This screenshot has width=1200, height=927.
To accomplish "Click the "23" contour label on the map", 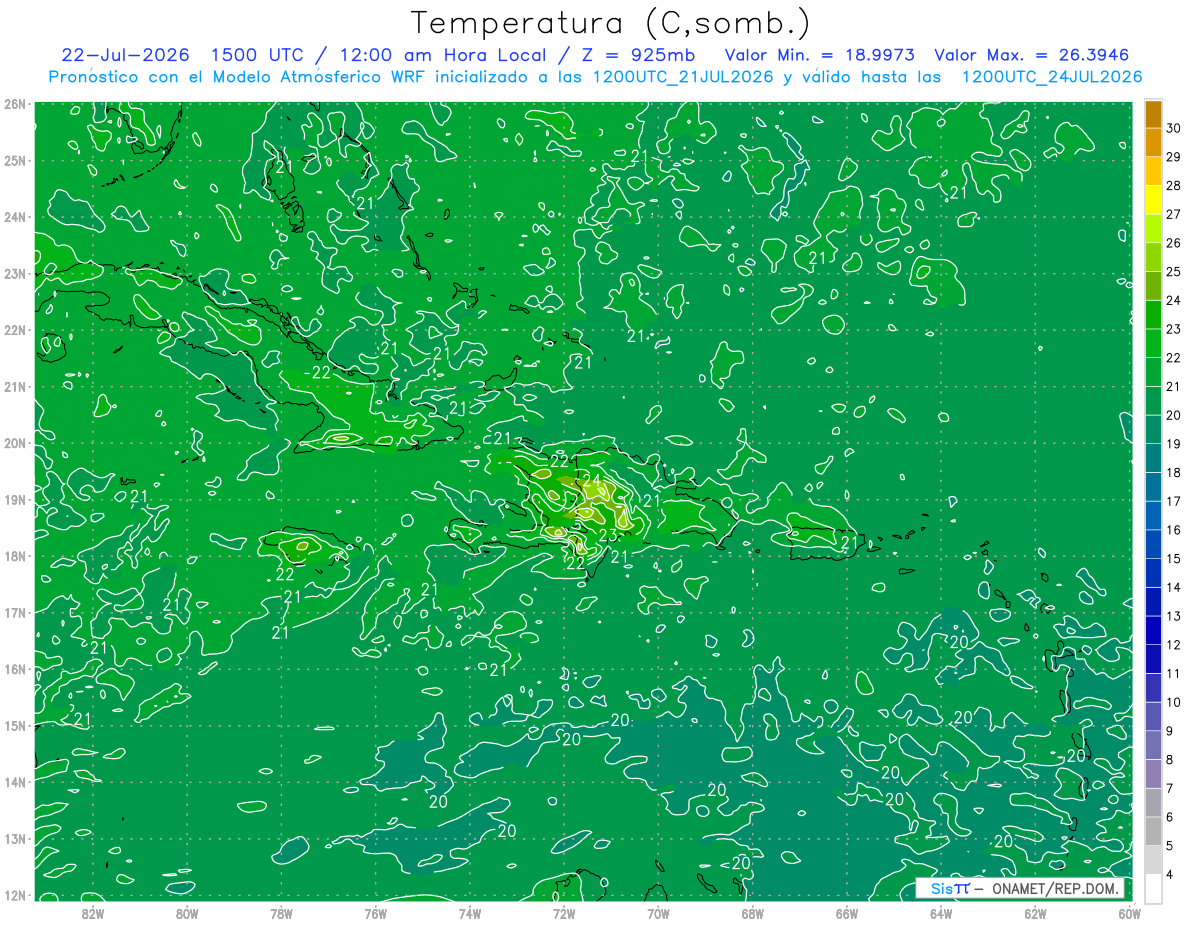I will [x=607, y=537].
